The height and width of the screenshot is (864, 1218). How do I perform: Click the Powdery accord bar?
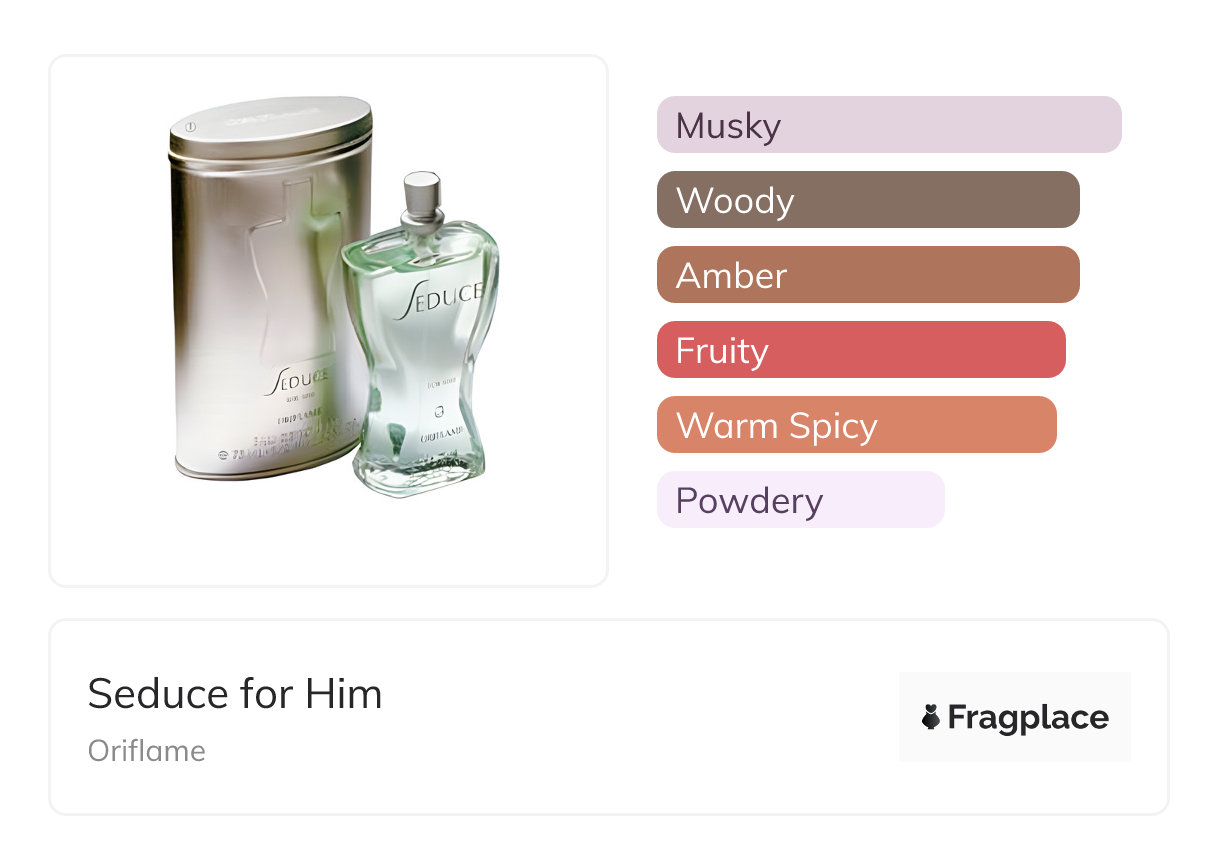(x=800, y=500)
